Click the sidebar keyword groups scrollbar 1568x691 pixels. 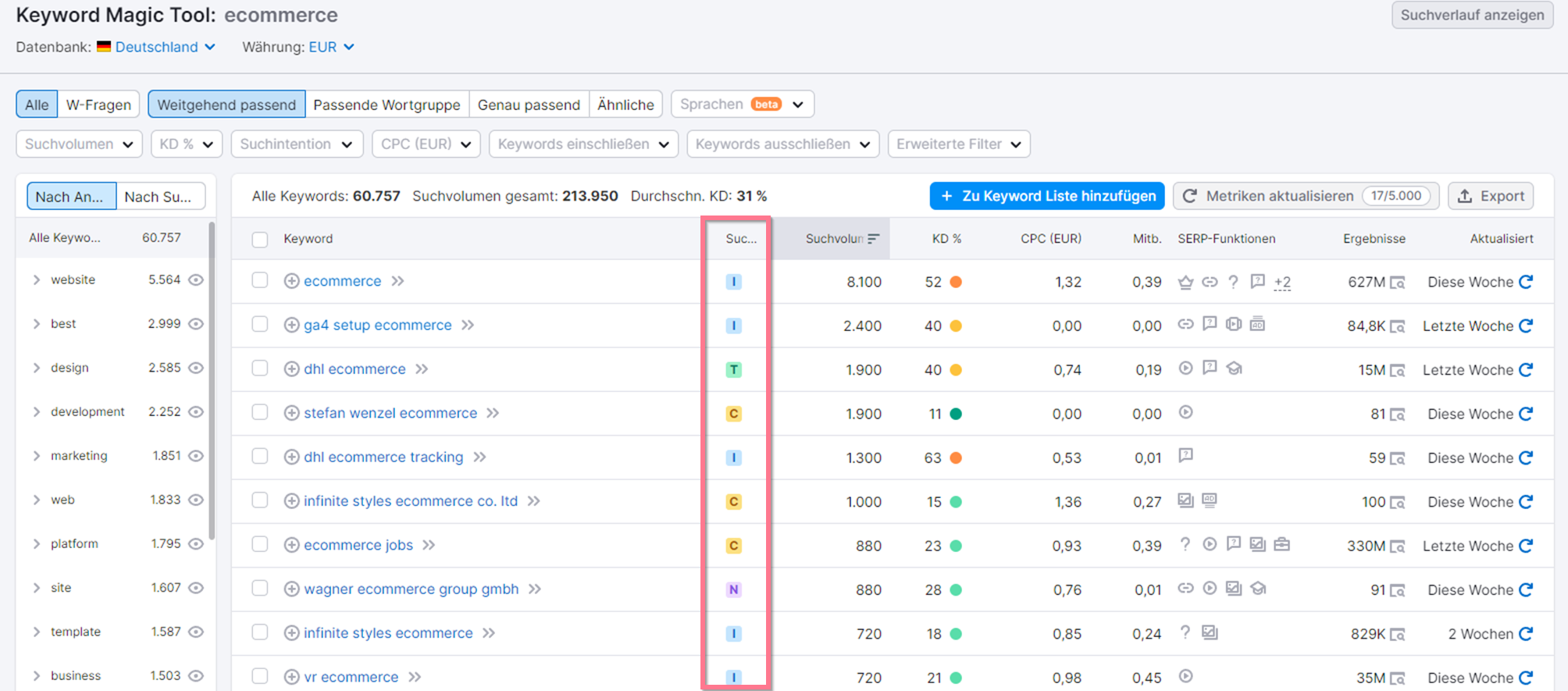[x=211, y=381]
